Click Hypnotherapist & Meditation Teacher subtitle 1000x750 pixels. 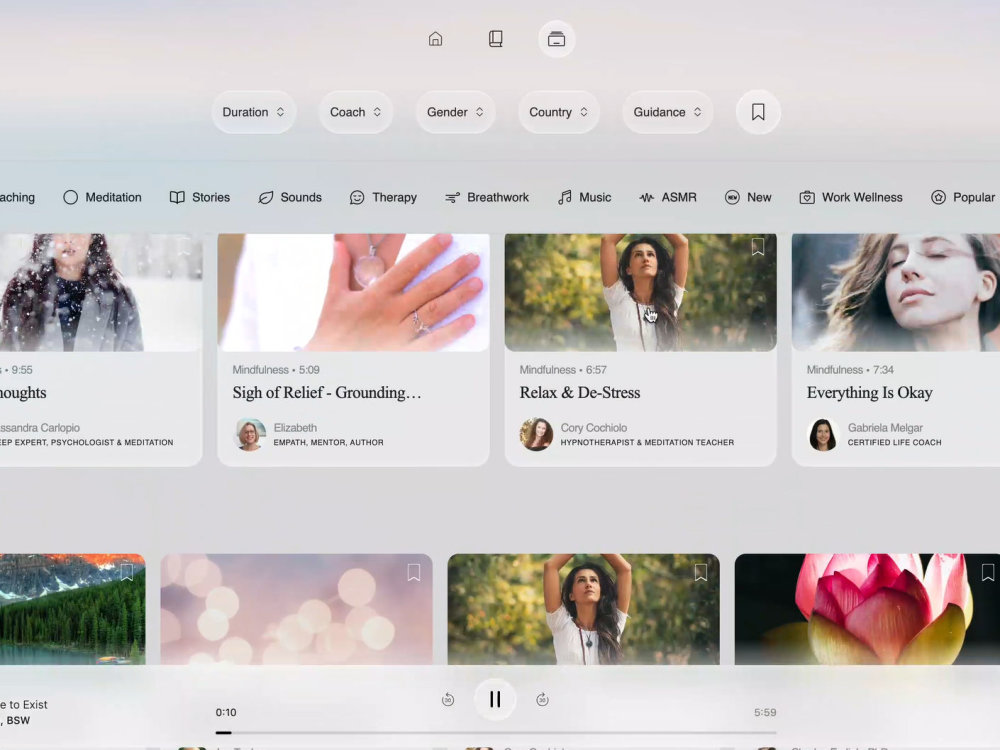click(x=647, y=443)
